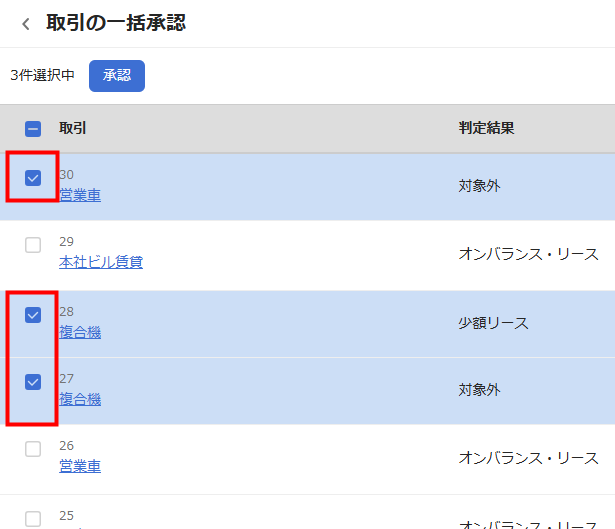Click the 取引 column header
The image size is (615, 529).
[73, 129]
